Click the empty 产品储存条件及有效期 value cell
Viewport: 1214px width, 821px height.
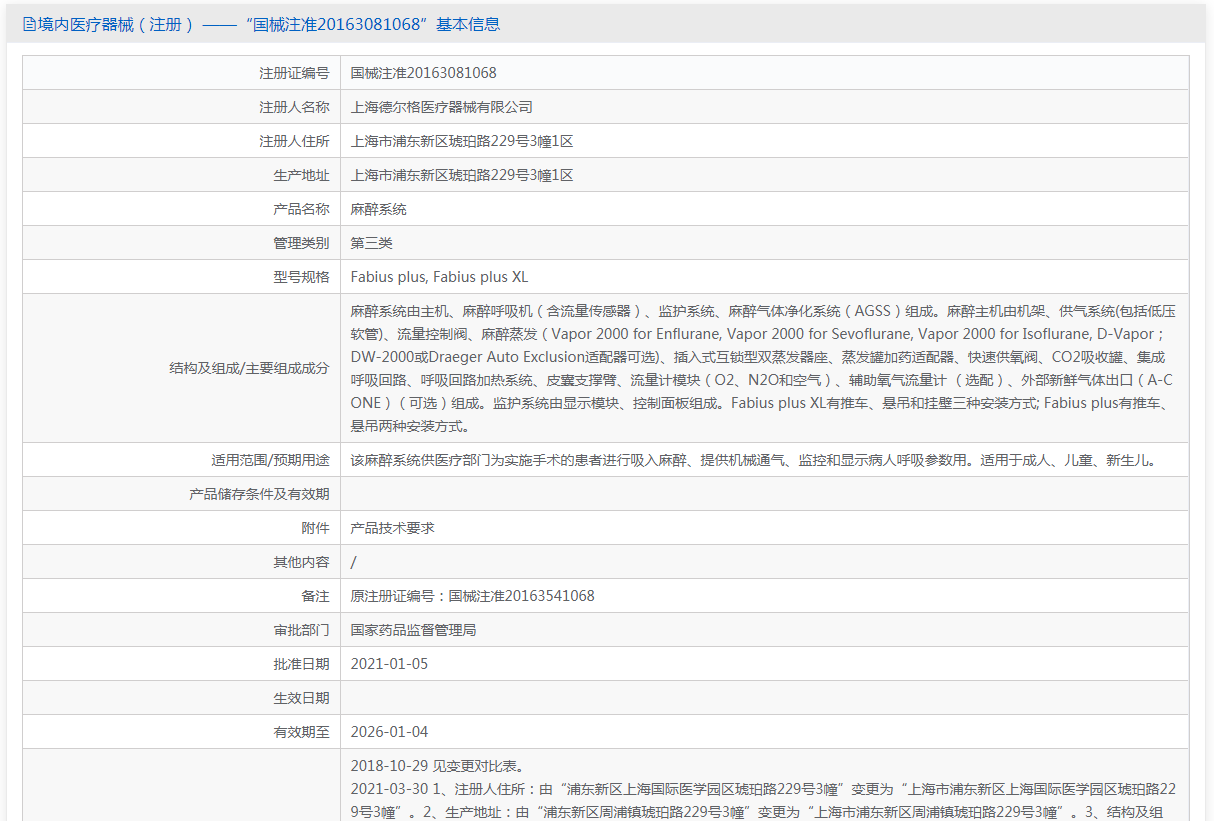[x=764, y=494]
